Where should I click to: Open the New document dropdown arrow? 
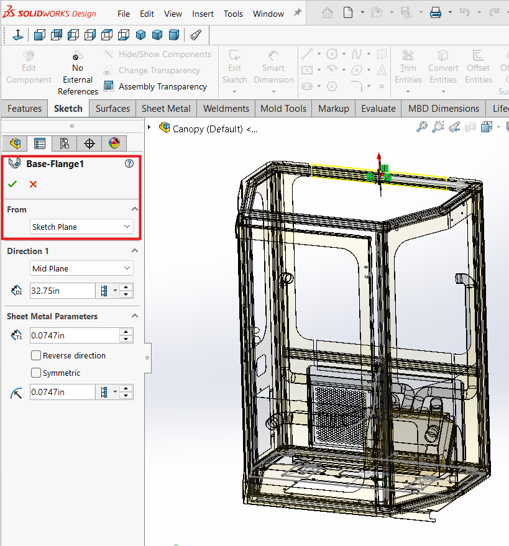coord(362,12)
